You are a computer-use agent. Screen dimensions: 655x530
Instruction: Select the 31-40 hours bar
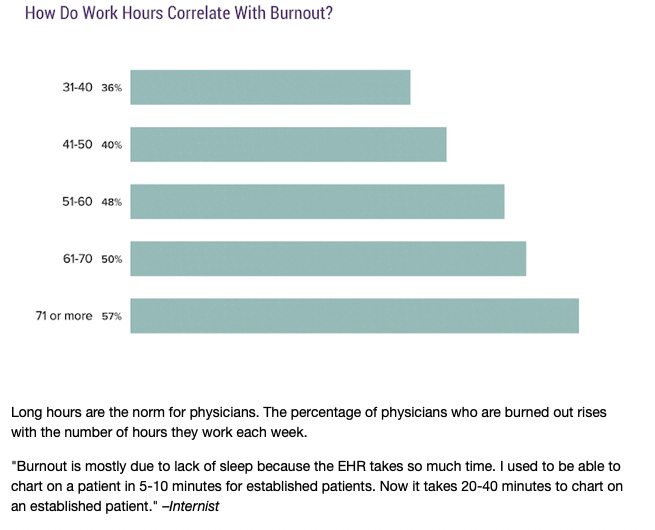tap(270, 87)
